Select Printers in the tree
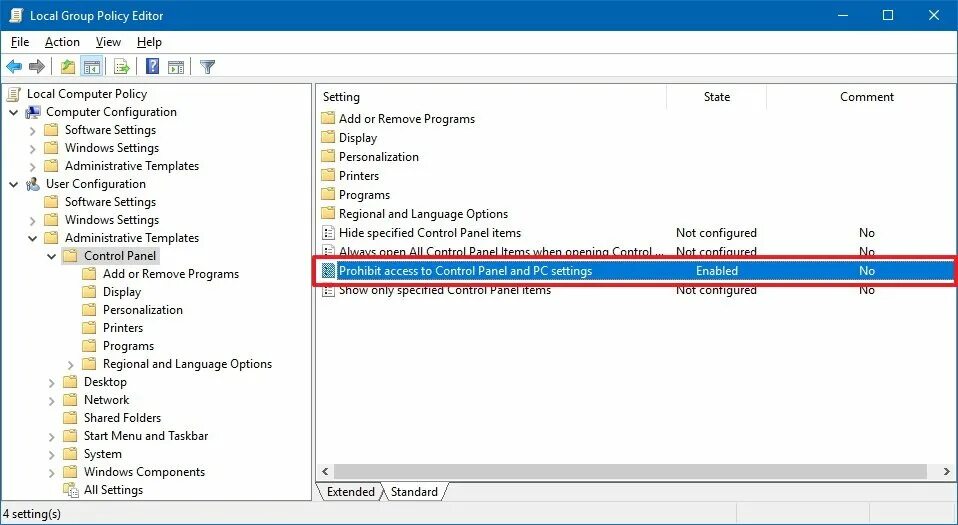 tap(123, 328)
